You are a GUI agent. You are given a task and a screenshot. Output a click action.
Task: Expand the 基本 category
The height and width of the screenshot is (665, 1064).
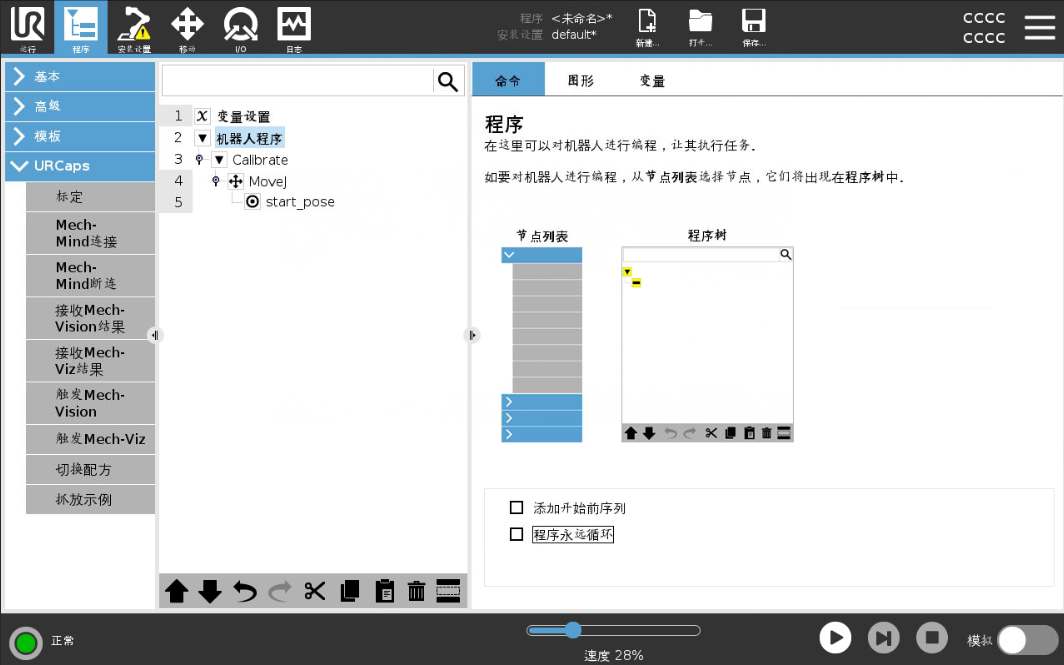pyautogui.click(x=80, y=77)
